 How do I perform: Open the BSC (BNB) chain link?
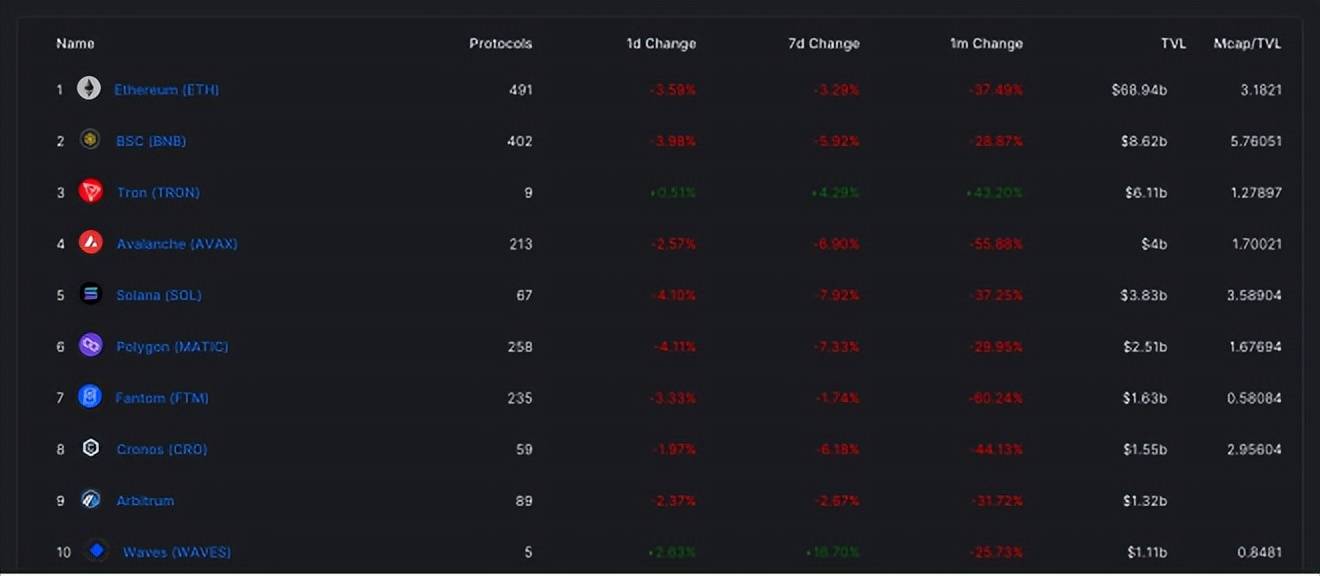[x=151, y=141]
